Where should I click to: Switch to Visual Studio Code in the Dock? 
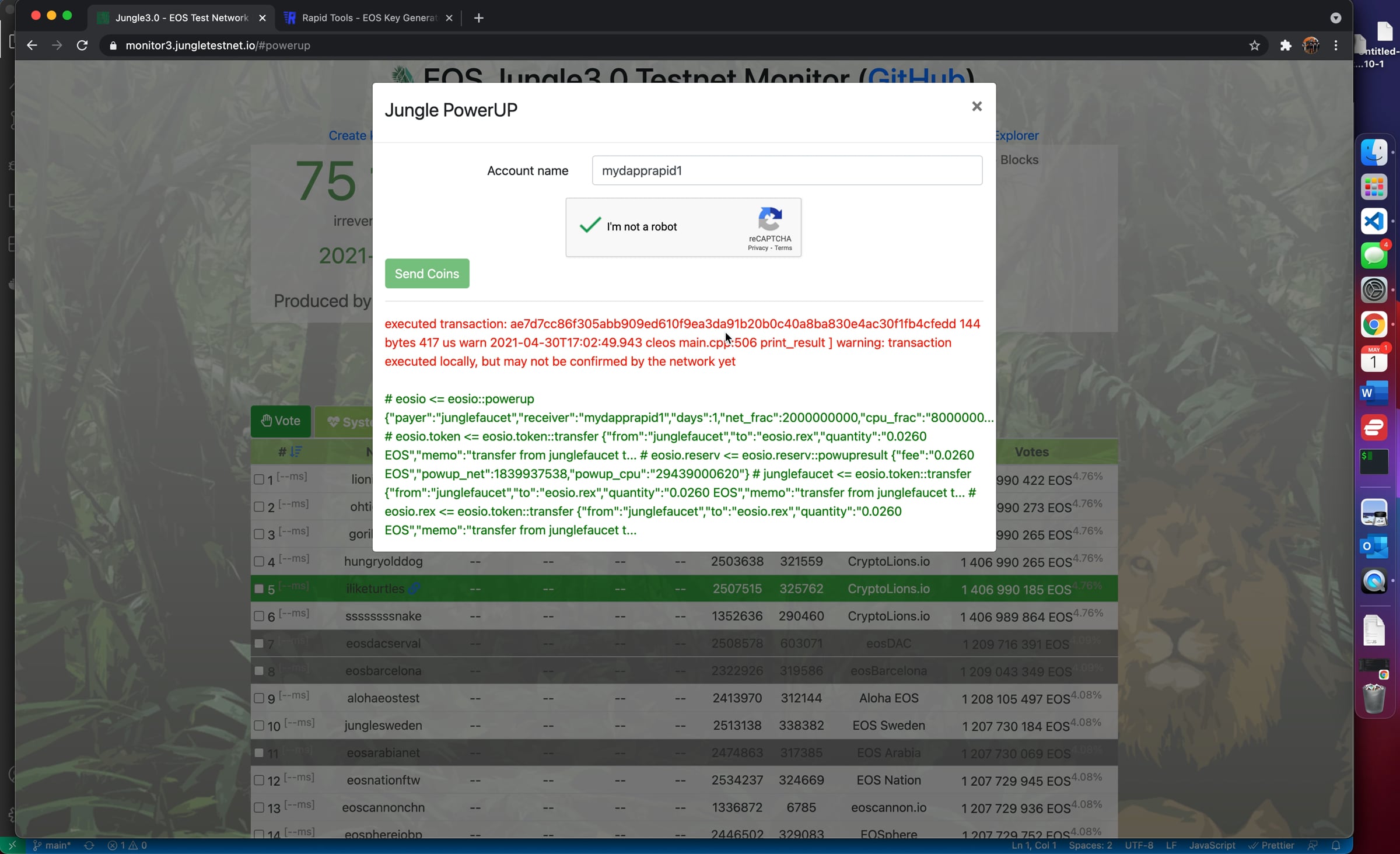[1374, 222]
